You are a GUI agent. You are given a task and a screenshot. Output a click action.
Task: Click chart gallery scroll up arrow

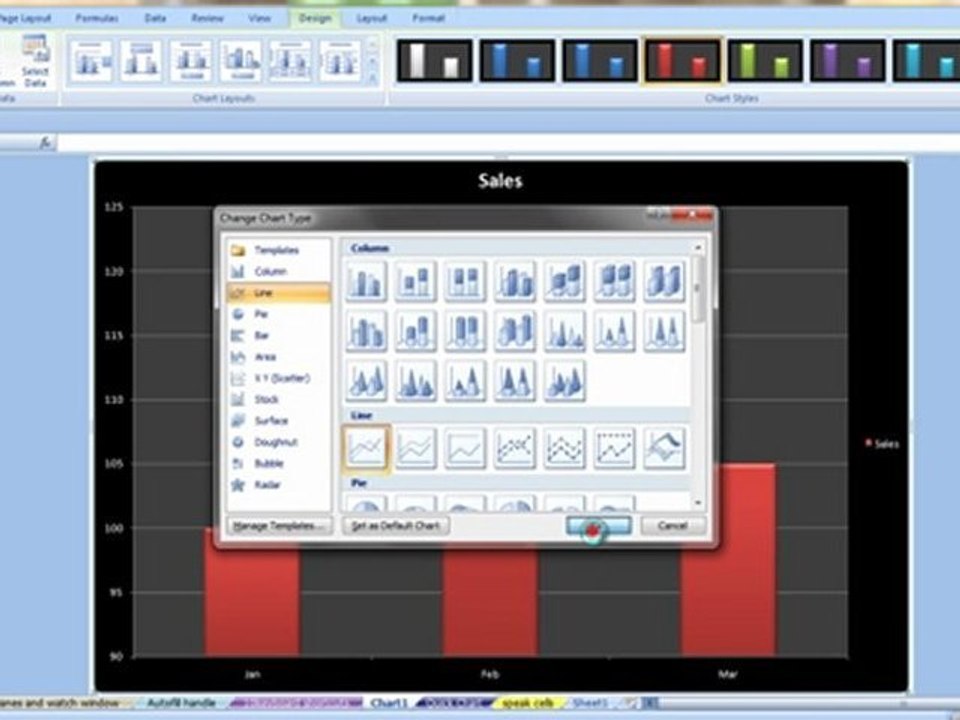(698, 247)
